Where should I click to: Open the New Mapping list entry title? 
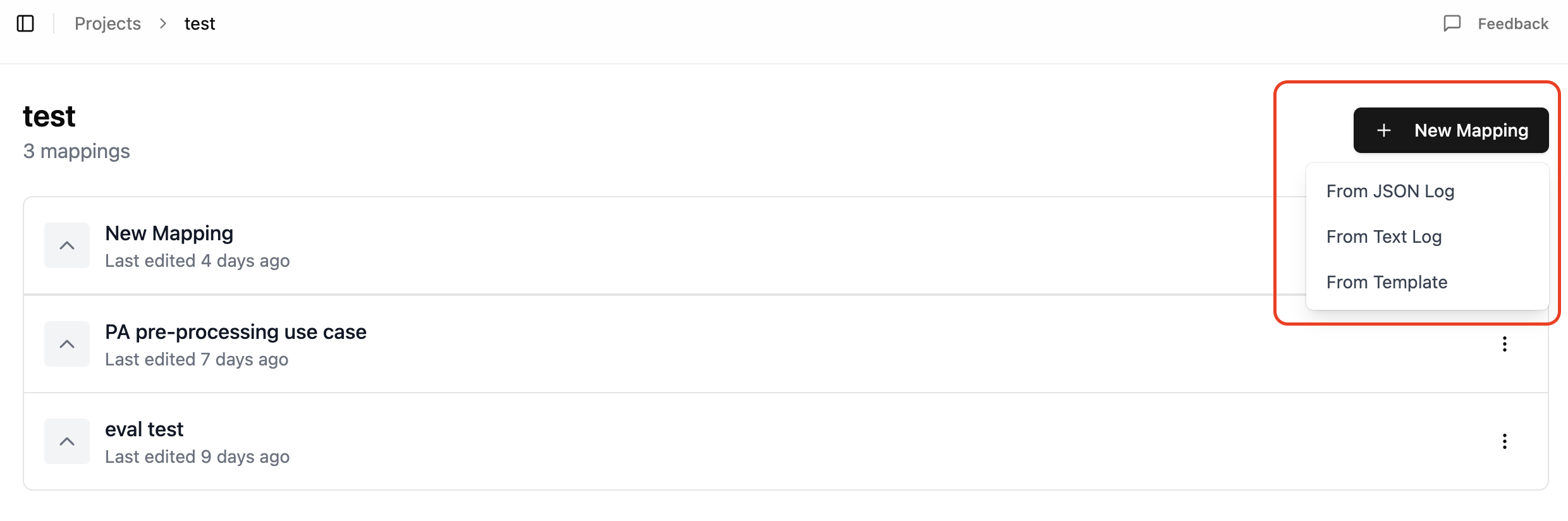pyautogui.click(x=169, y=233)
